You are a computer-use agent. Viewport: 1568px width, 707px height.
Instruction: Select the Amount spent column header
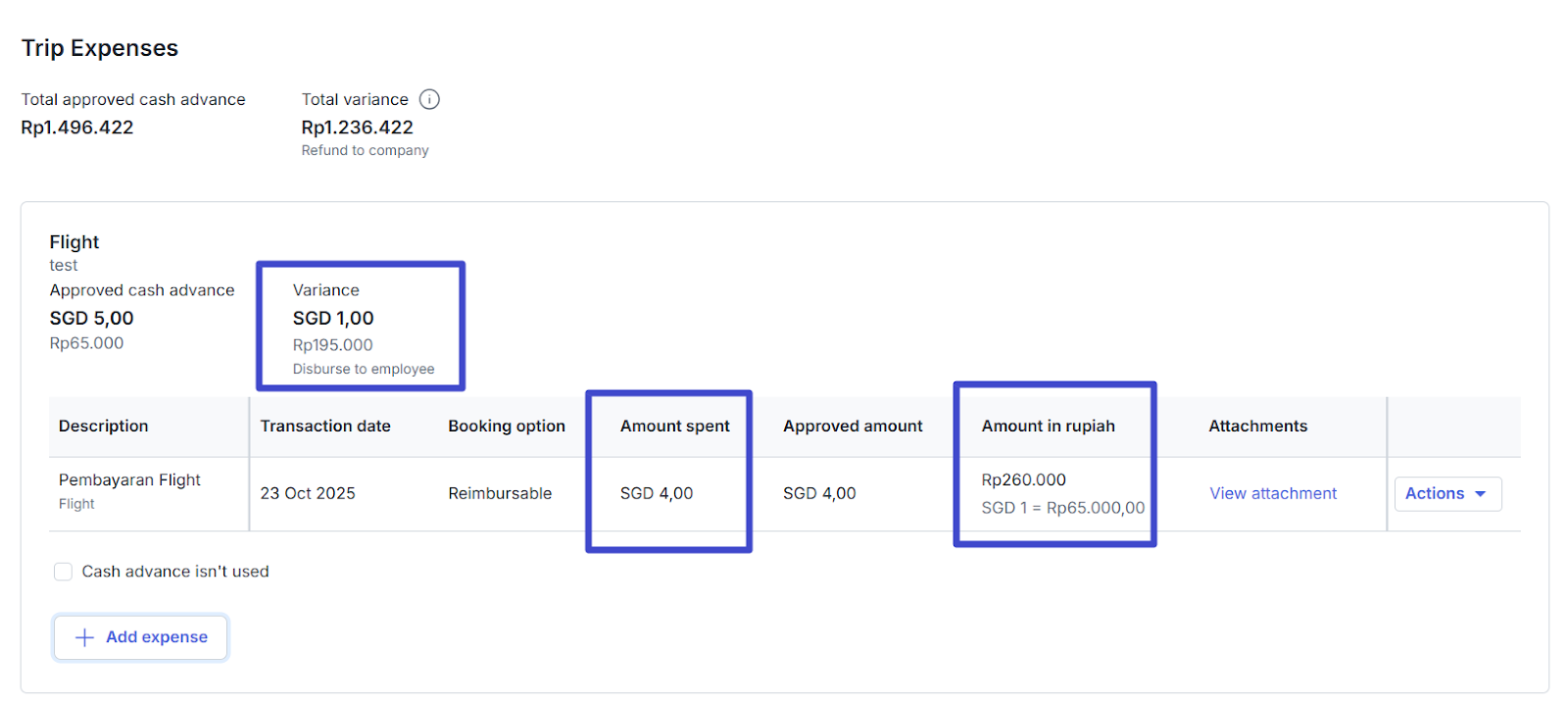tap(674, 426)
